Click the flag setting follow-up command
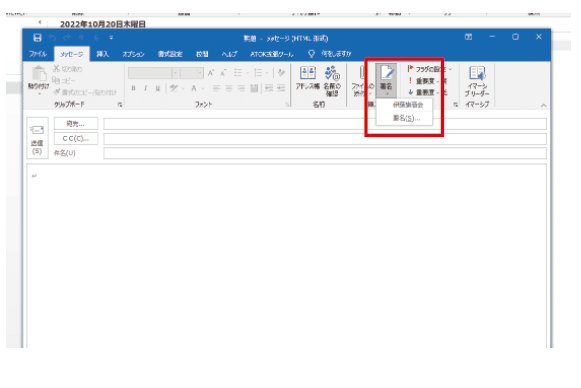The image size is (581, 388). 429,69
